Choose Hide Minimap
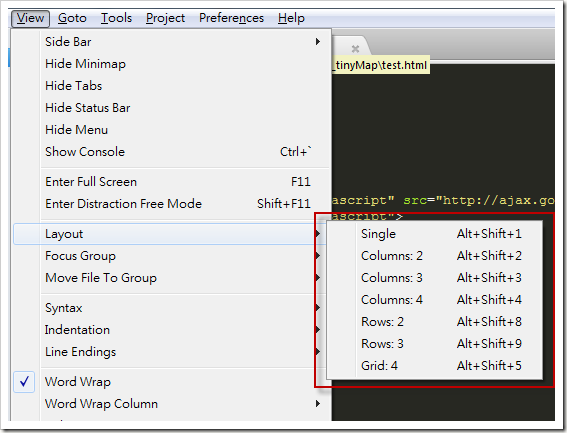The image size is (567, 433). (x=172, y=64)
